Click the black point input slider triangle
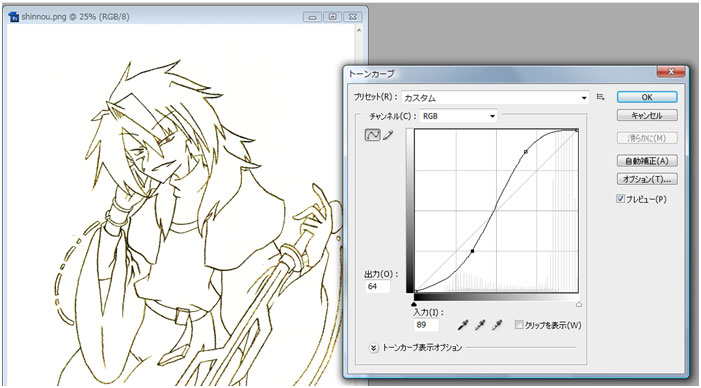Image resolution: width=701 pixels, height=388 pixels. click(414, 304)
